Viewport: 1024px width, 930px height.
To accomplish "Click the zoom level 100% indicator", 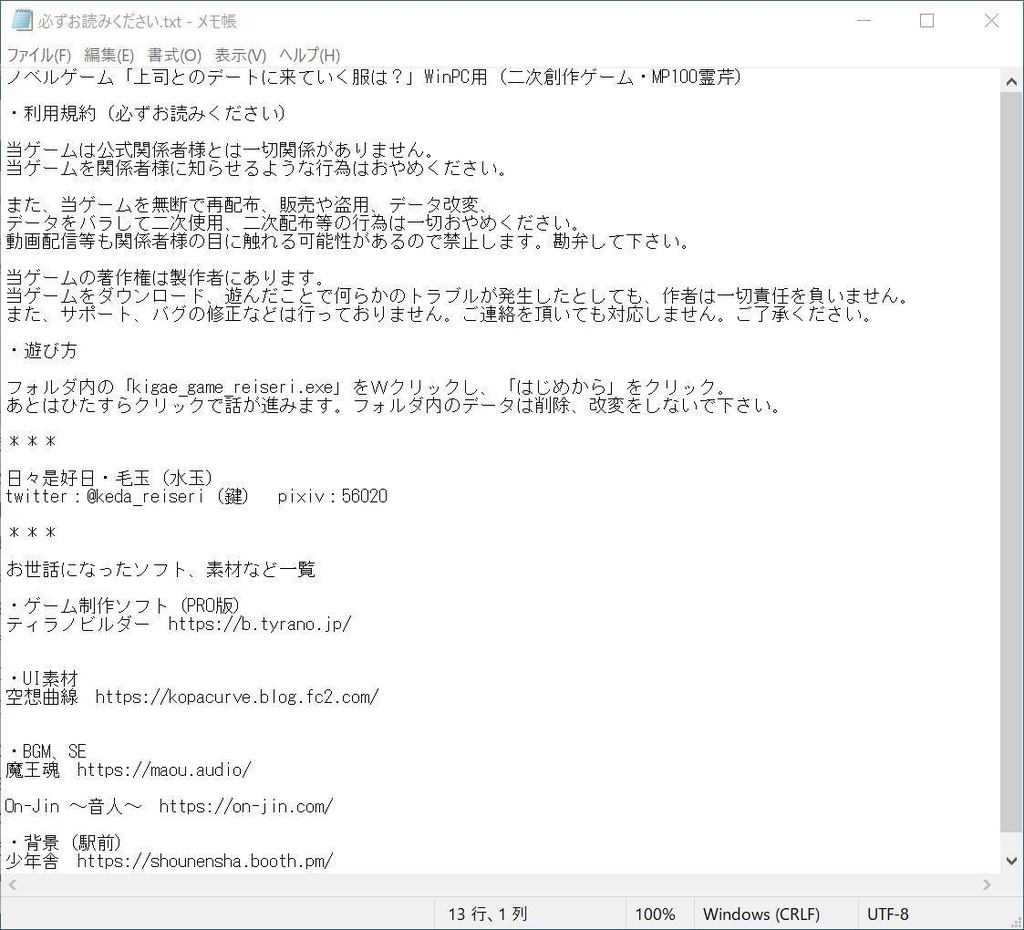I will point(656,913).
